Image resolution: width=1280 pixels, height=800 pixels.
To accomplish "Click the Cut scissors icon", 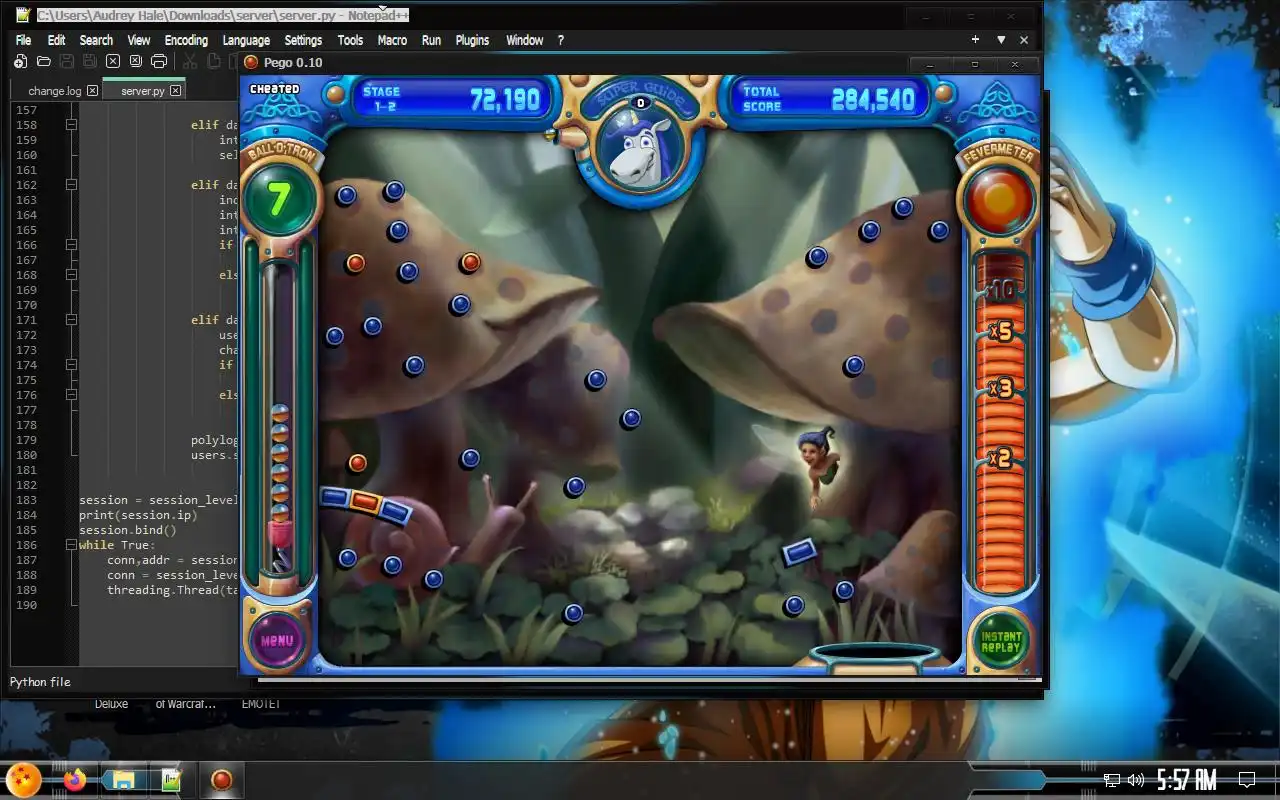I will (189, 61).
